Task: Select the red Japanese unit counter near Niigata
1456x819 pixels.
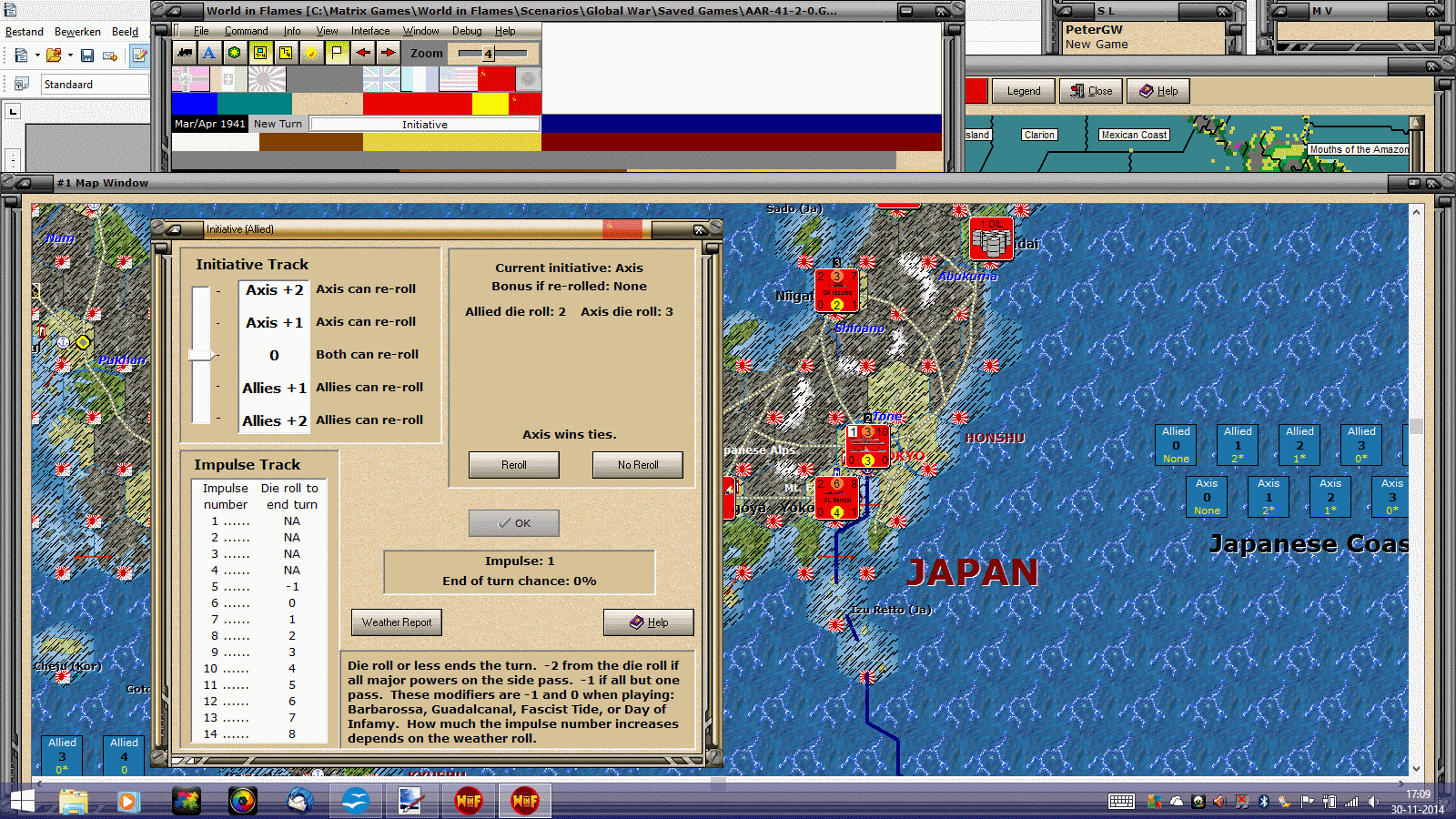Action: click(x=836, y=290)
